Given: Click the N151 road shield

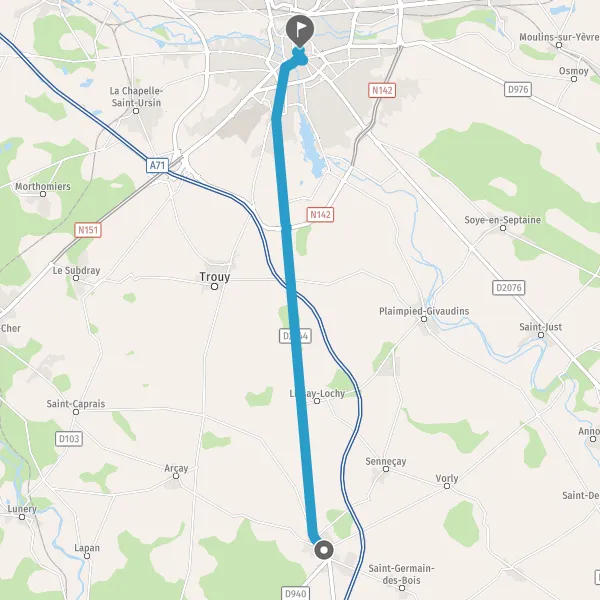Looking at the screenshot, I should point(88,230).
